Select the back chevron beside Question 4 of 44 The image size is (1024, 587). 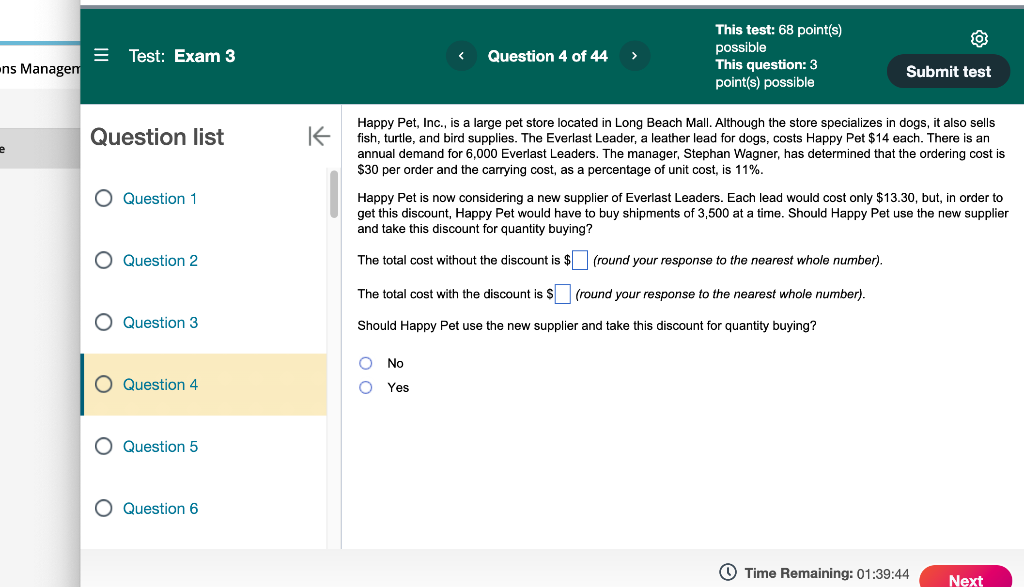coord(461,56)
